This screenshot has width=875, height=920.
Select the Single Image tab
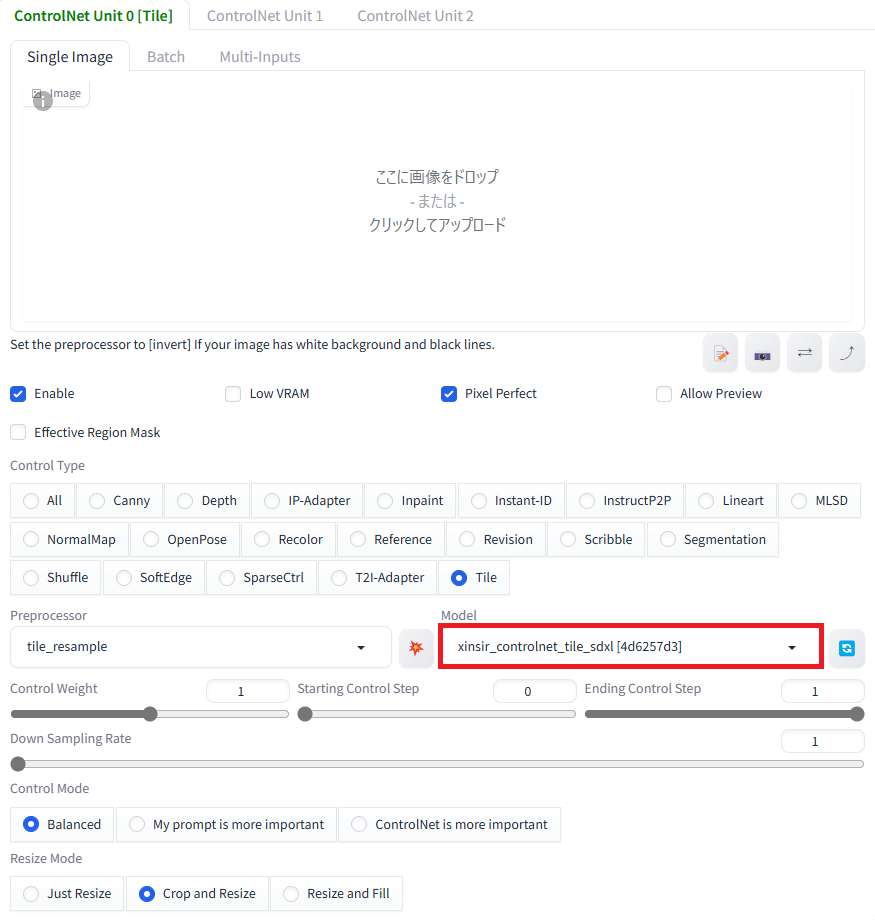click(x=70, y=57)
